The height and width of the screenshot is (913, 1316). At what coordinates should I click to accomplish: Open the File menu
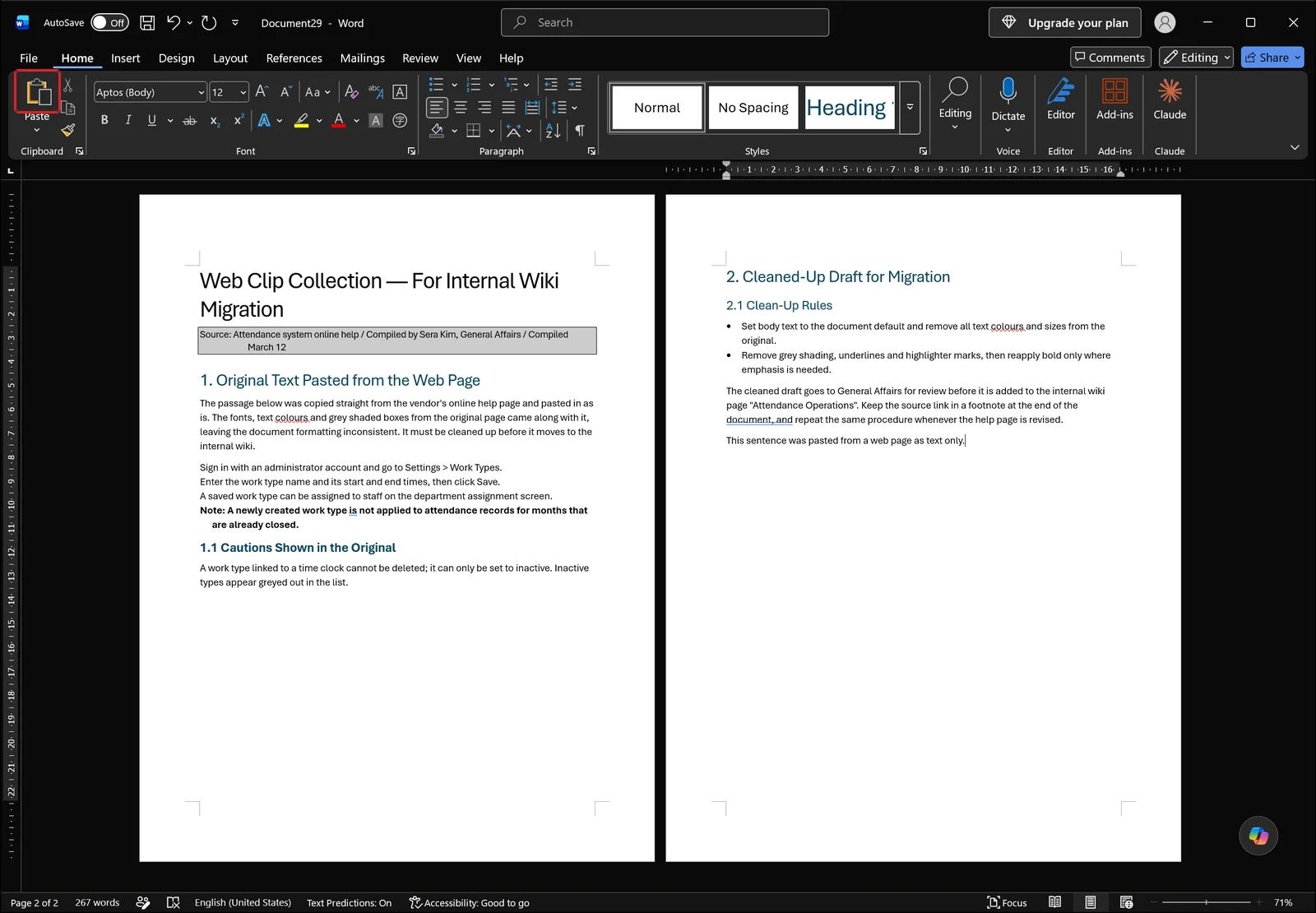coord(29,58)
